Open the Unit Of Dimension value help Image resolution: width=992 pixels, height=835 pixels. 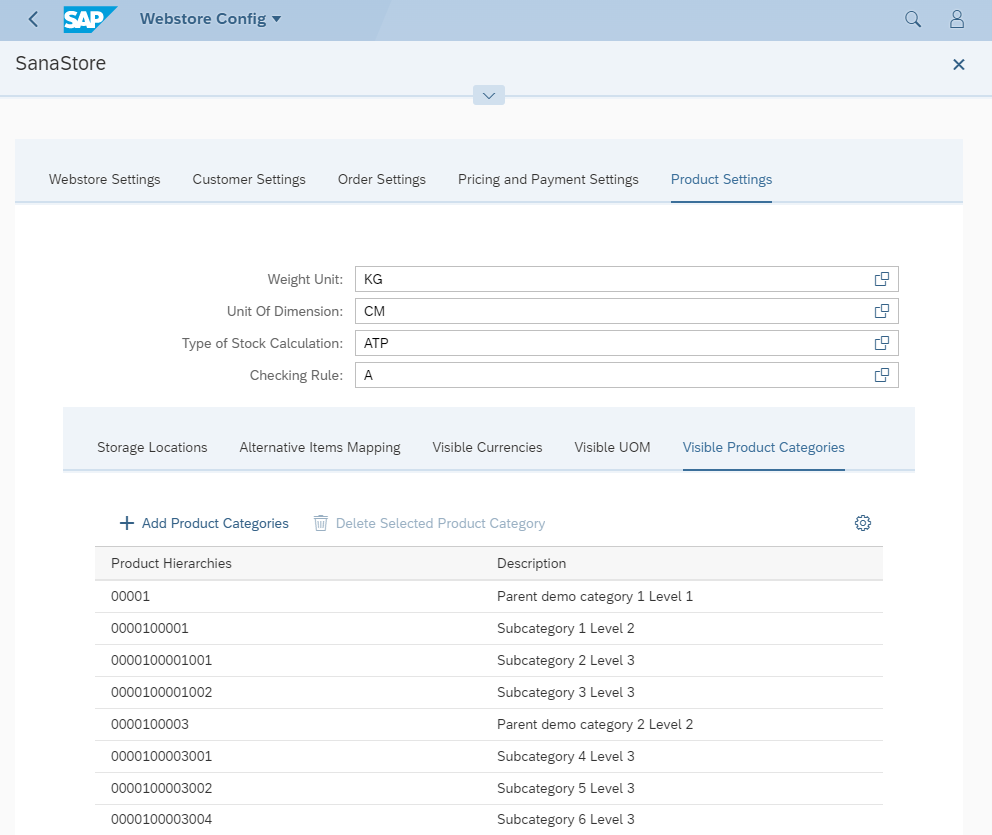[x=881, y=311]
